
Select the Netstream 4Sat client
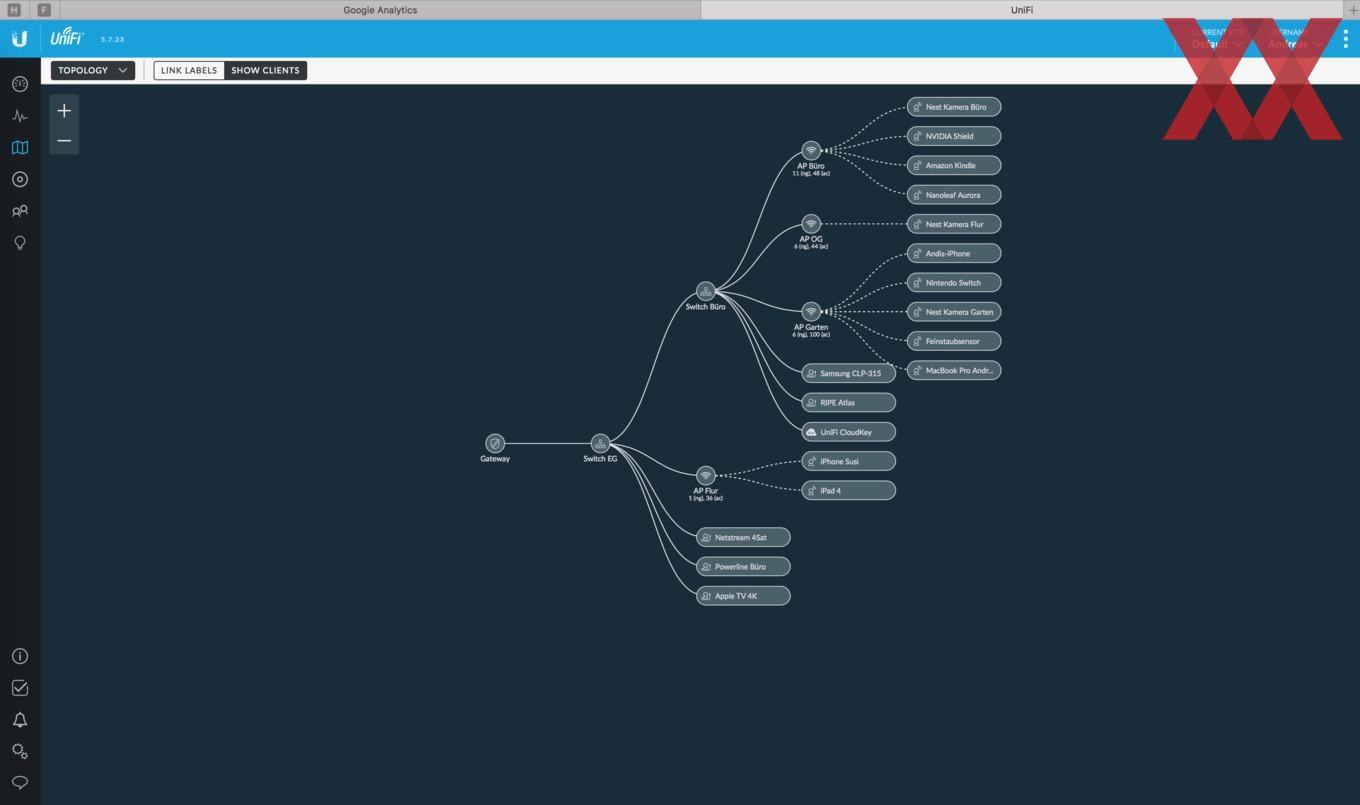[743, 537]
